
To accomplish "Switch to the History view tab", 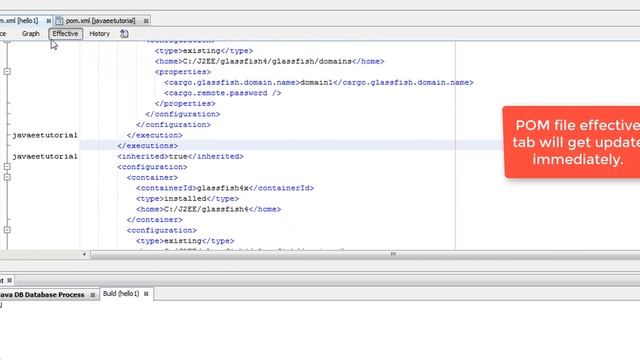I will click(100, 34).
